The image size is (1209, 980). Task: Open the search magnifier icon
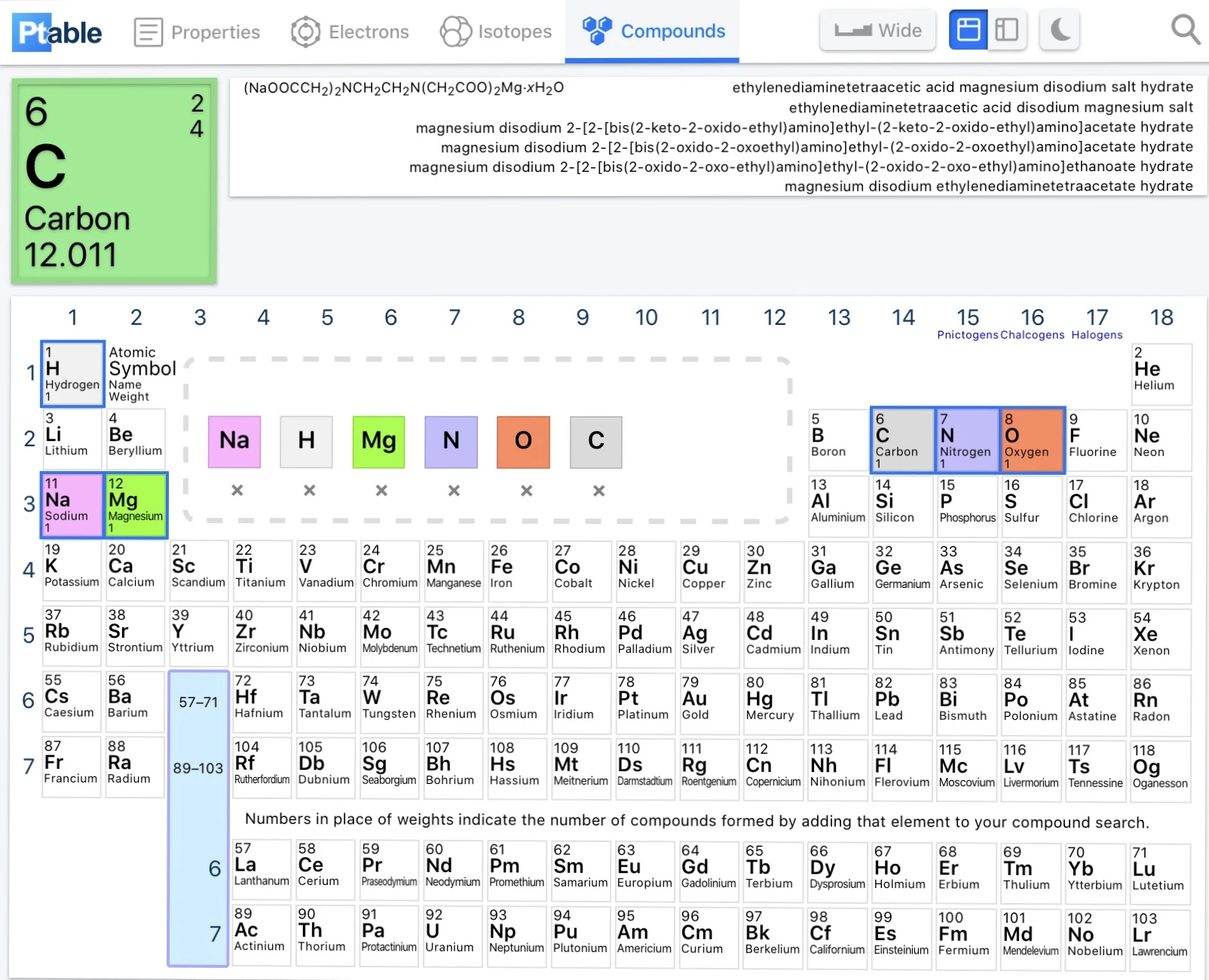point(1185,30)
